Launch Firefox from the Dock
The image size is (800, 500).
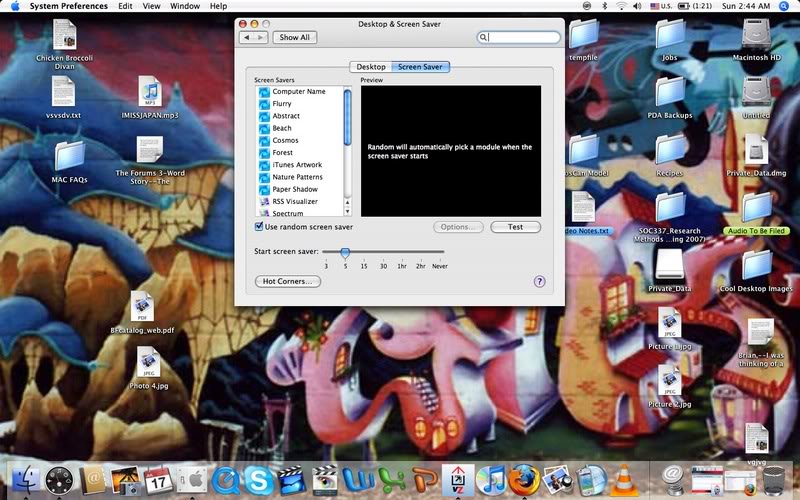pos(524,481)
